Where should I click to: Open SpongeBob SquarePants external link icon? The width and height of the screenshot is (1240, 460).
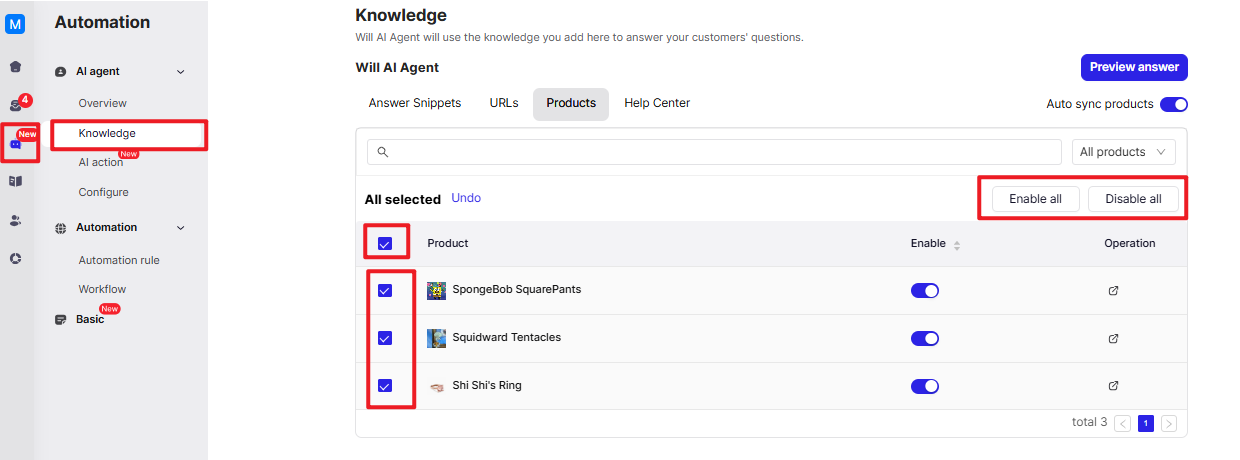(x=1113, y=291)
